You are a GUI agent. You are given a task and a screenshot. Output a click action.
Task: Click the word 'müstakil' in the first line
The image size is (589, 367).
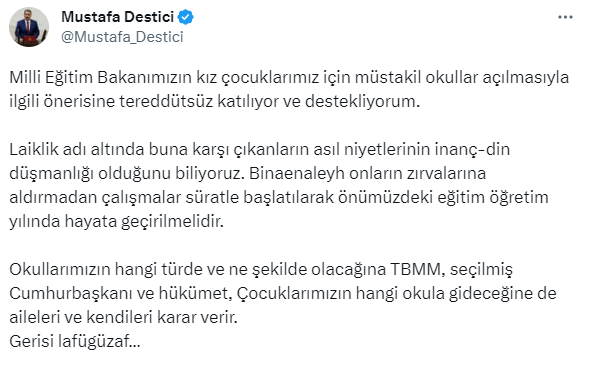(388, 78)
